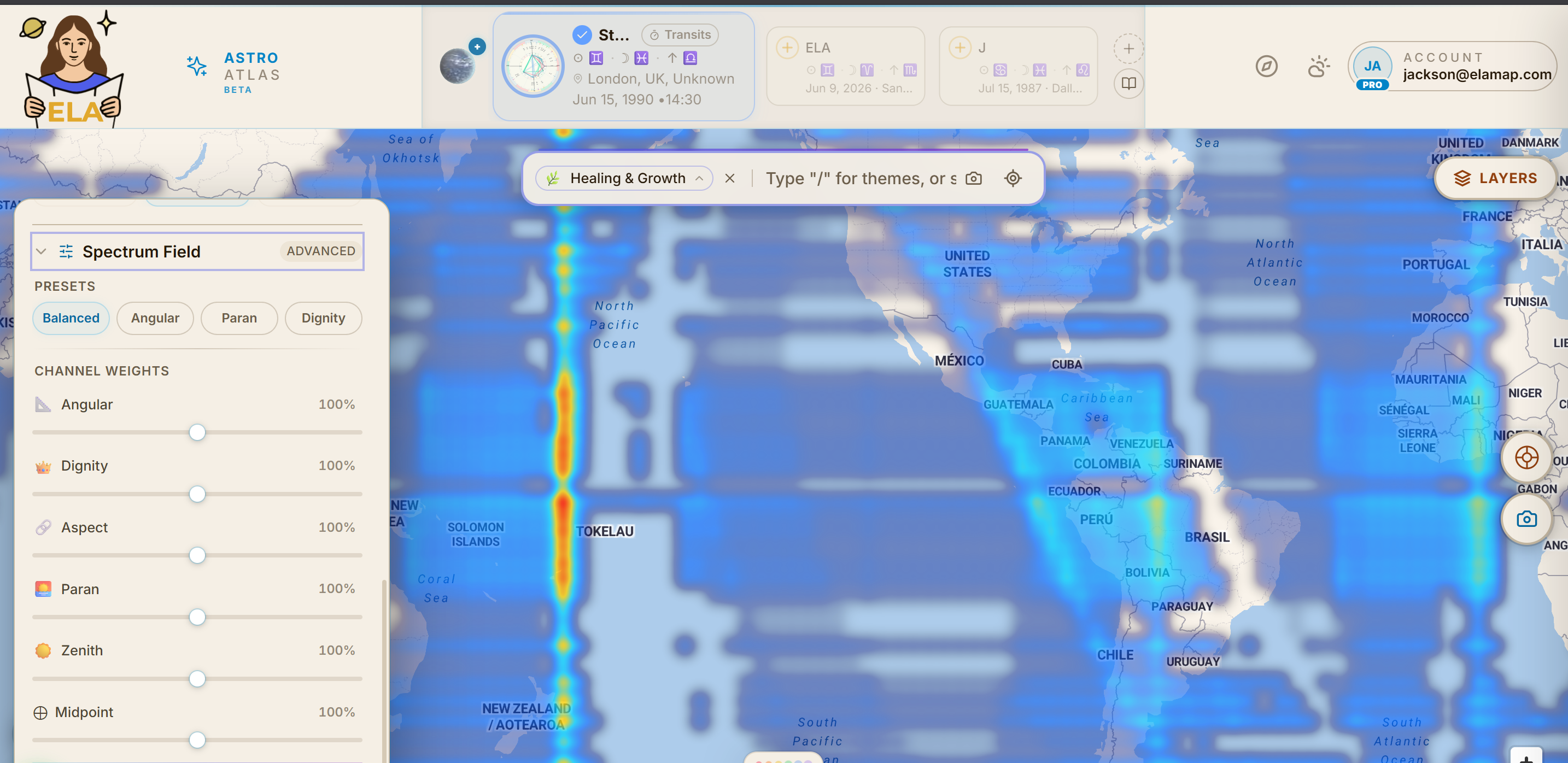Adjust the Dignity weight slider
Viewport: 1568px width, 763px height.
[197, 494]
